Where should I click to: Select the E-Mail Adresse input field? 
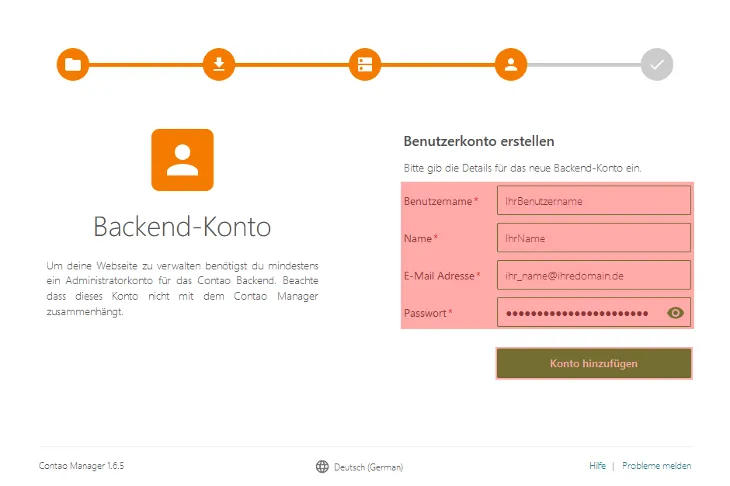pos(593,275)
